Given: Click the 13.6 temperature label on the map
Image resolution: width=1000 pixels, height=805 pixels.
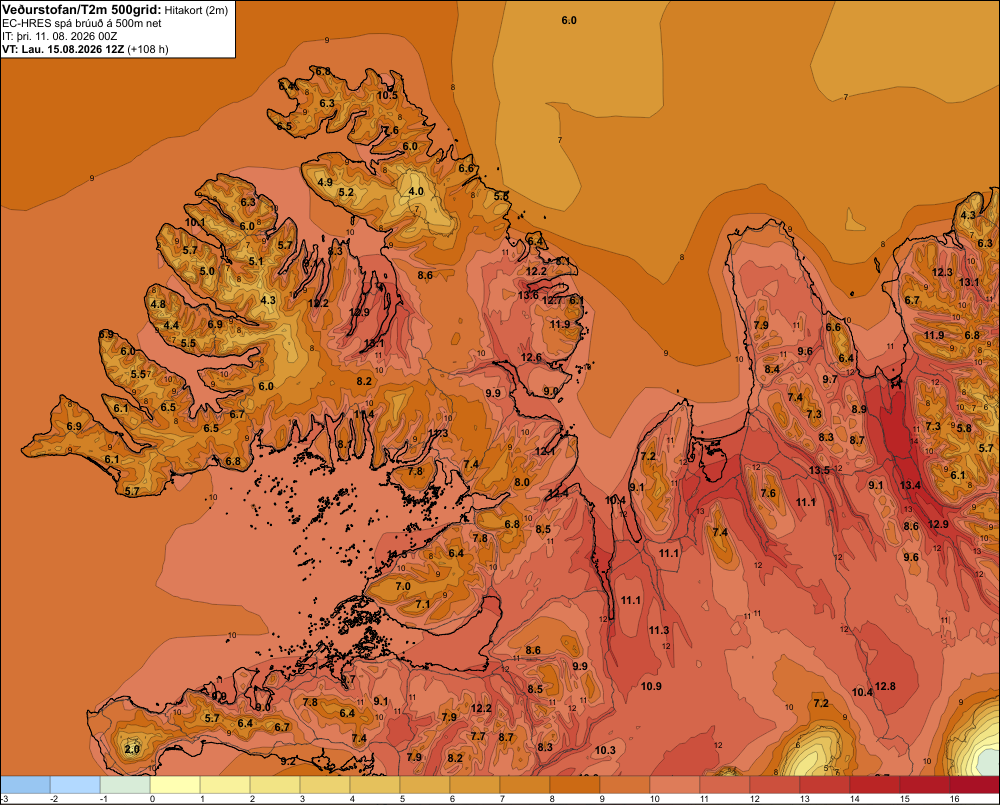Looking at the screenshot, I should click(x=528, y=295).
